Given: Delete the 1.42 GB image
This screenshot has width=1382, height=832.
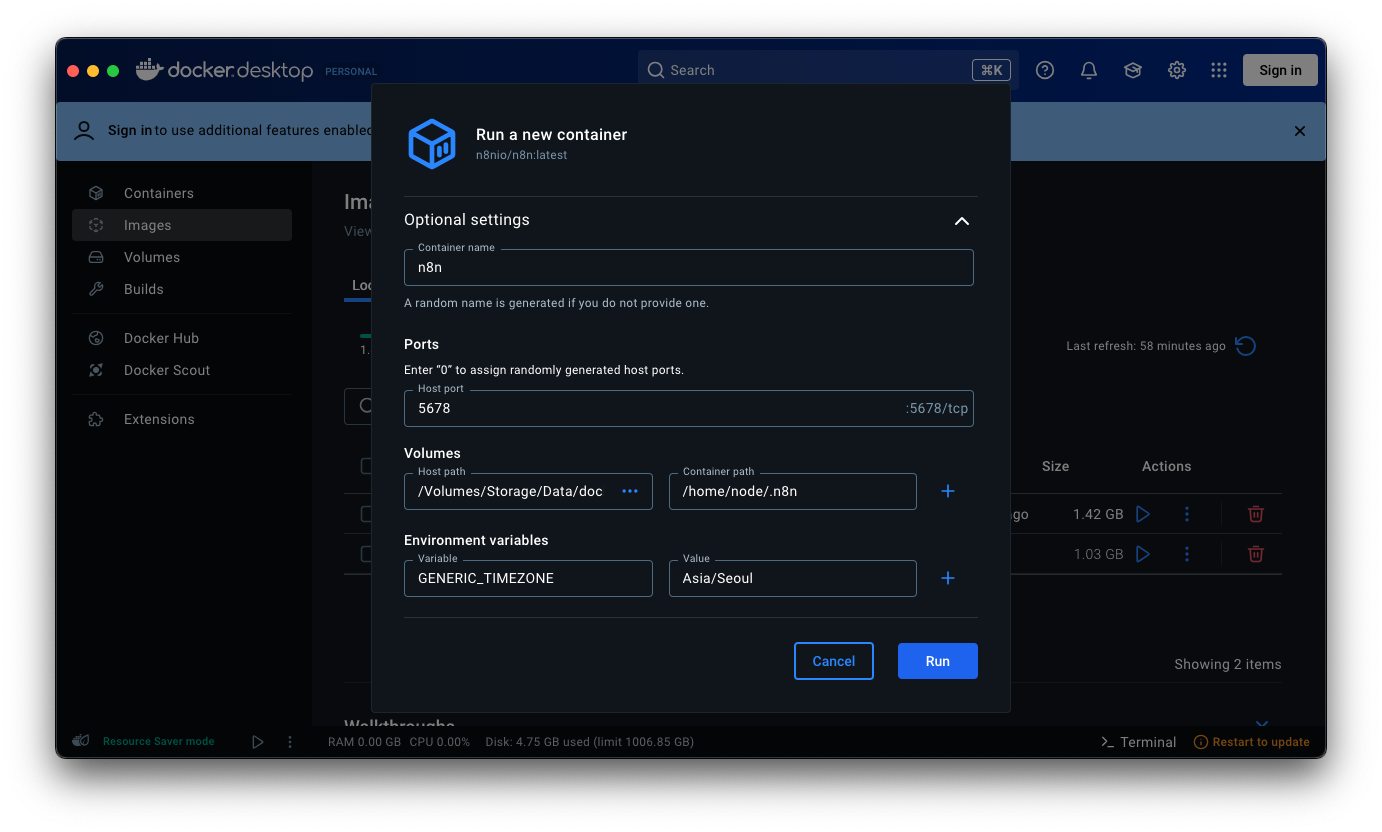Looking at the screenshot, I should click(1256, 514).
